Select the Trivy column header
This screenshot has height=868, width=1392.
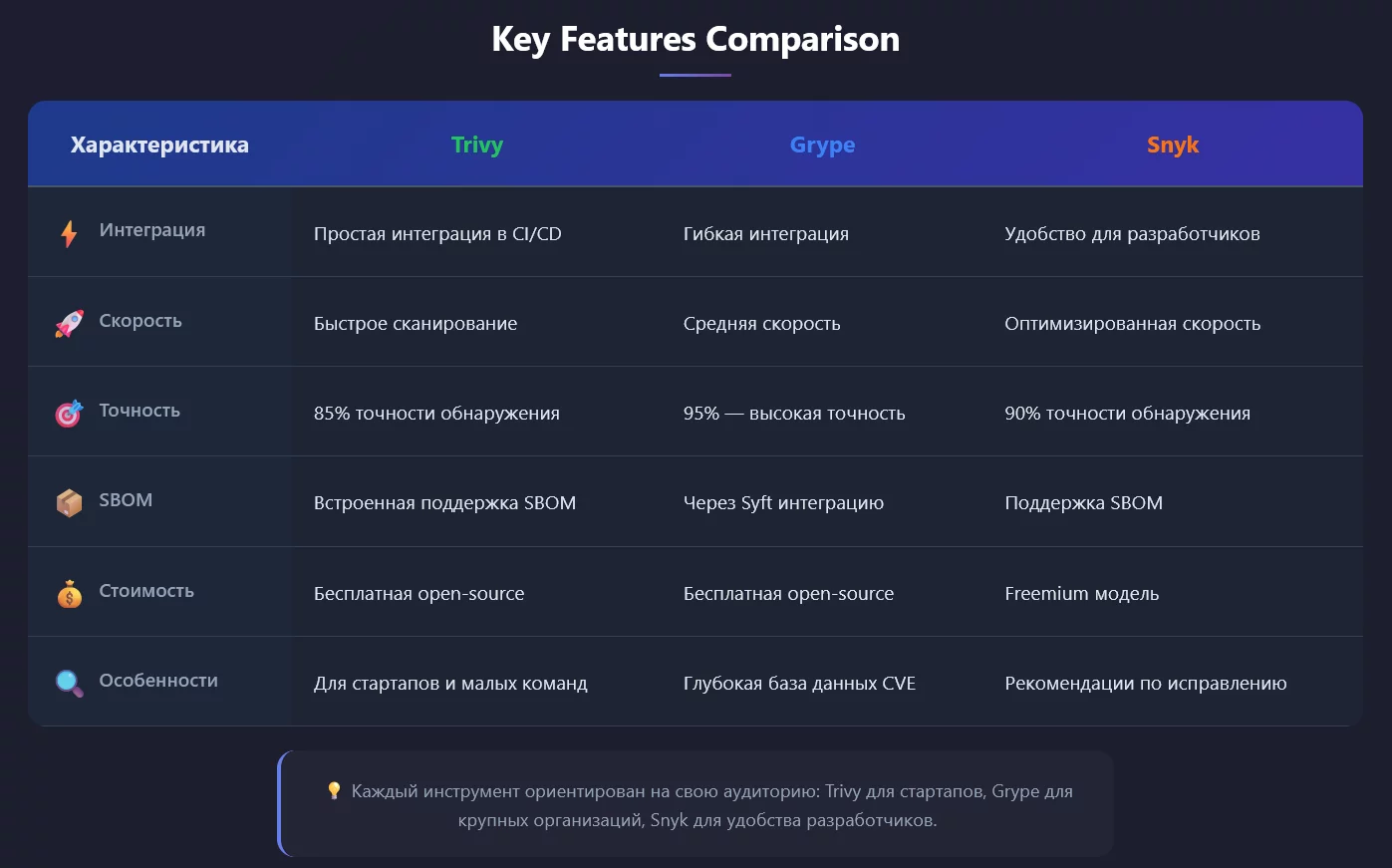[476, 145]
